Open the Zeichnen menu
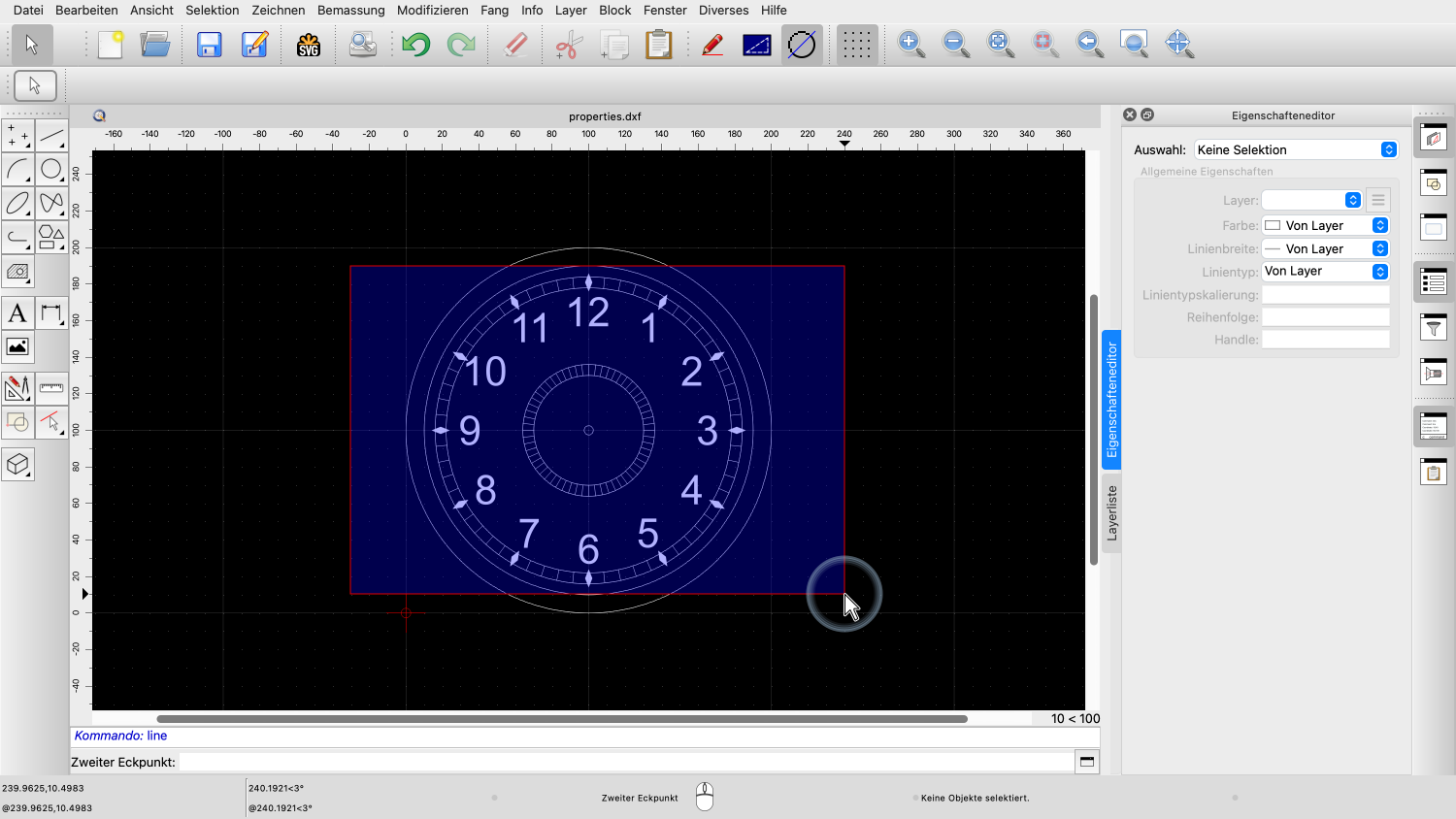 click(x=278, y=10)
